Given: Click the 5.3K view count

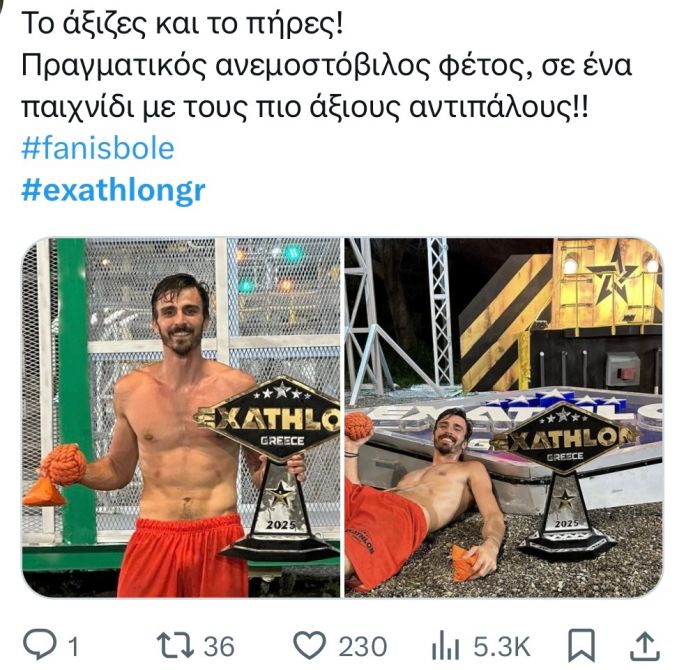Looking at the screenshot, I should point(501,646).
